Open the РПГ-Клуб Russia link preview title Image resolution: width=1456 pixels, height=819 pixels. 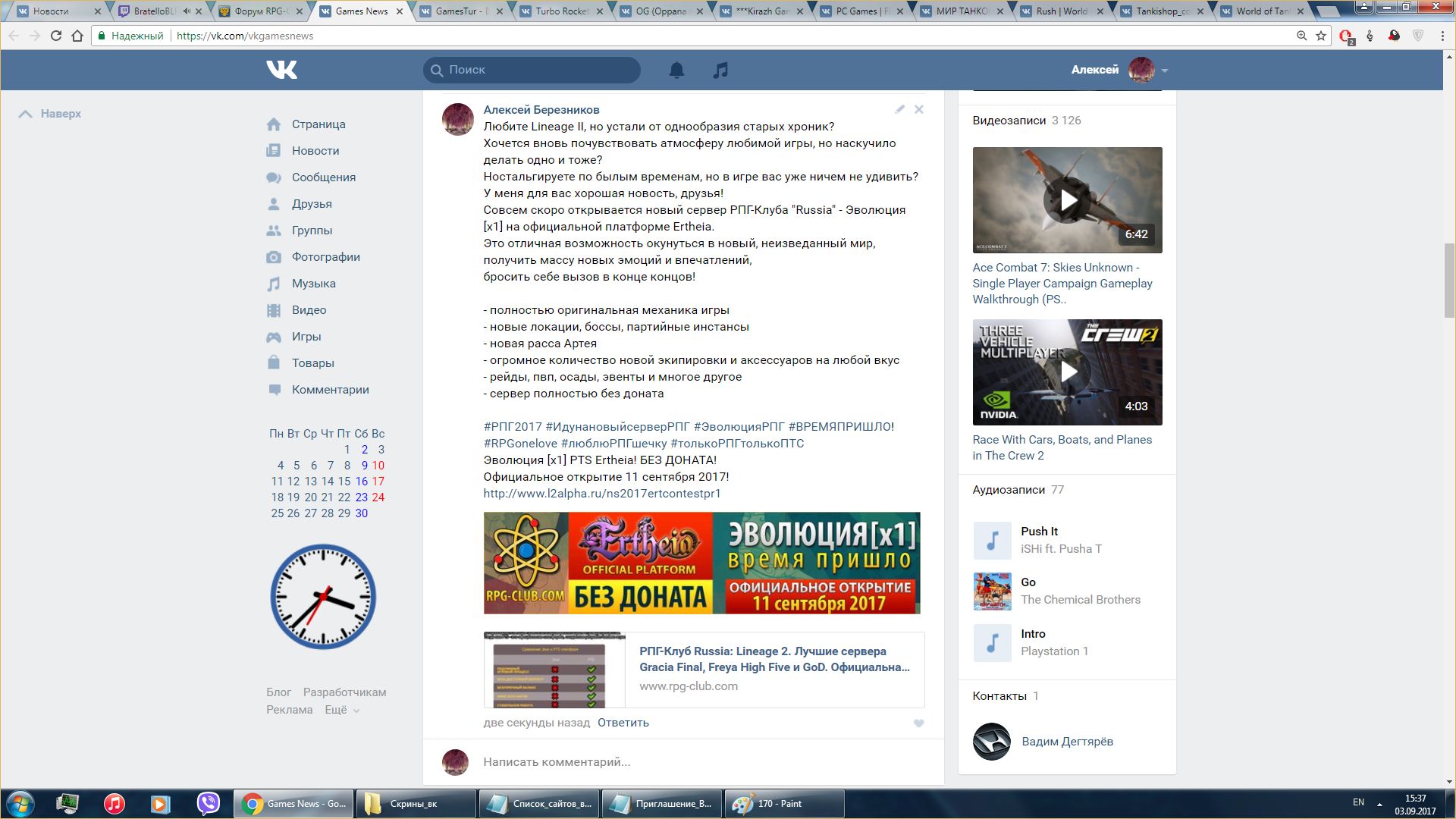point(774,659)
